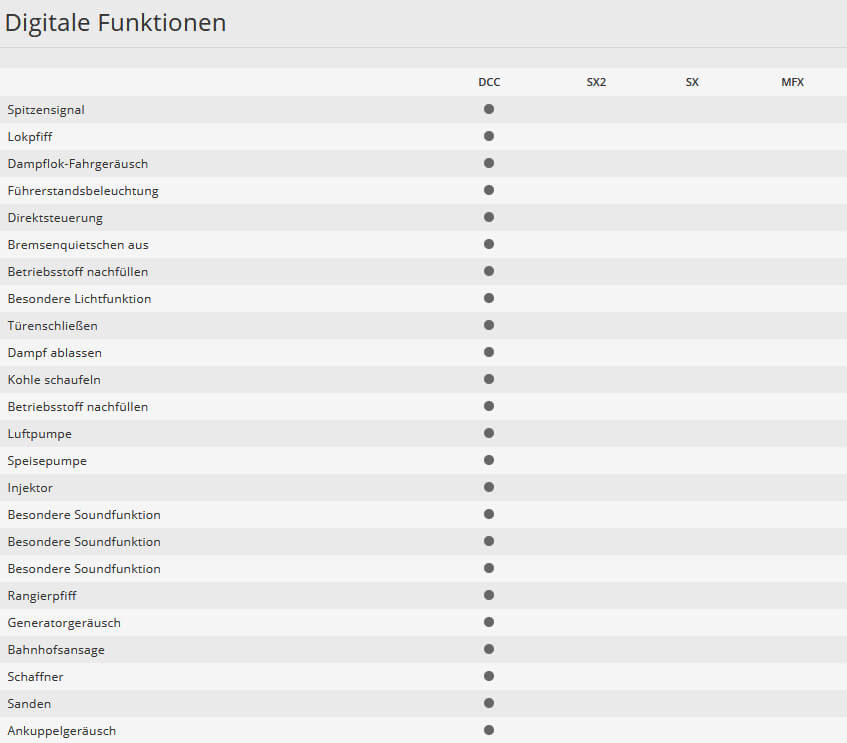Click the dot in the Türenschließen row
Screen dimensions: 847x743
[489, 325]
